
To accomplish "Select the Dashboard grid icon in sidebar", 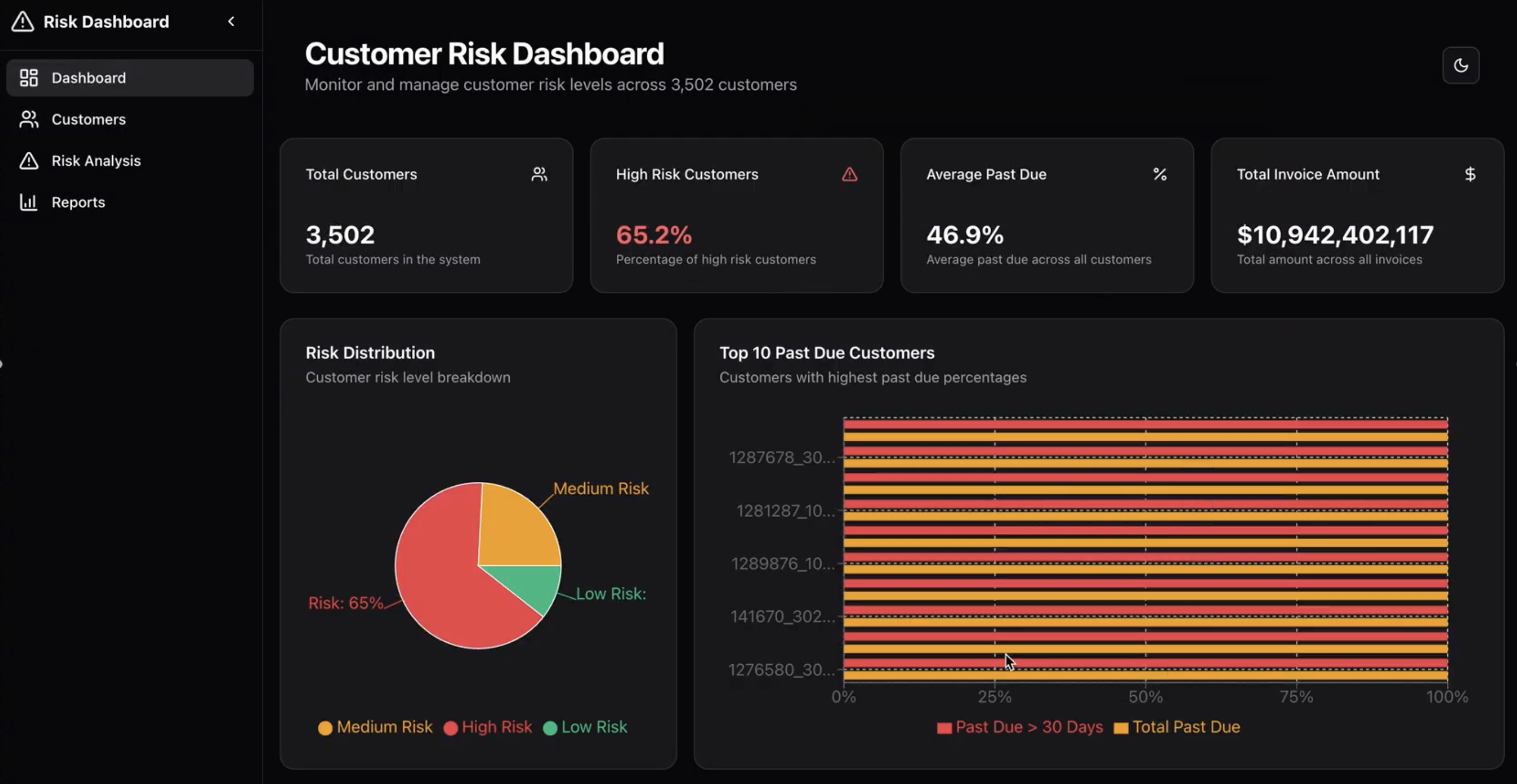I will (x=28, y=77).
